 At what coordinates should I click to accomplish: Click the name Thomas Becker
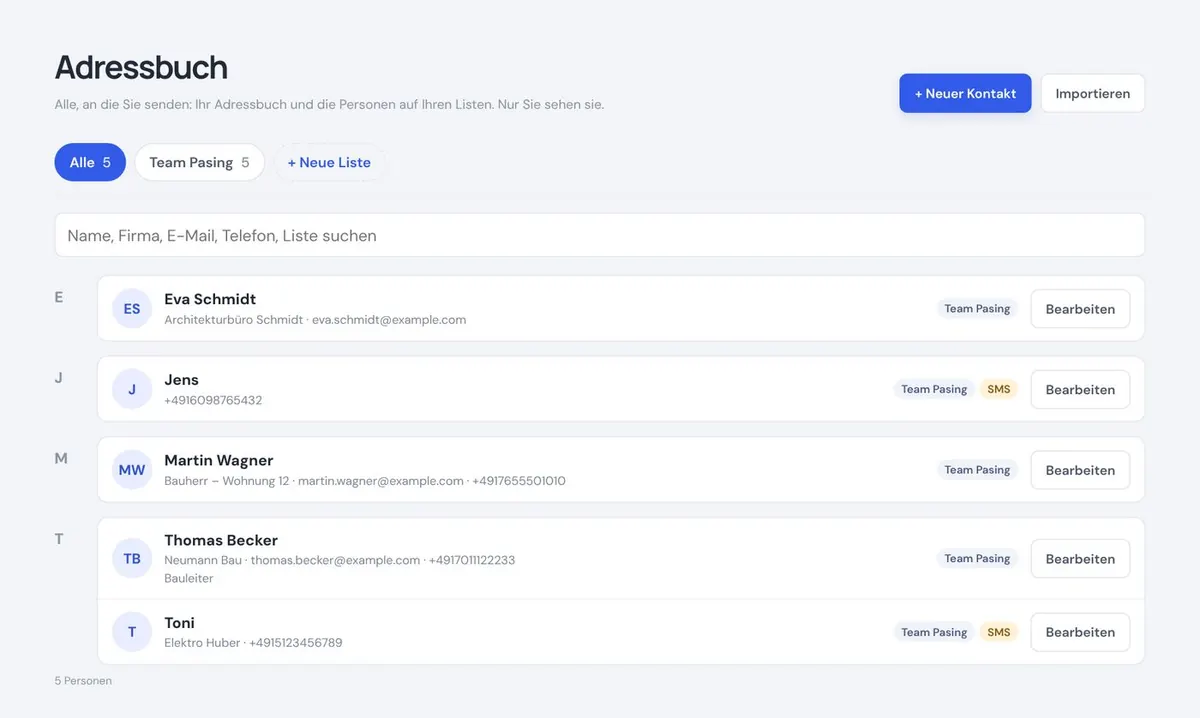[221, 540]
